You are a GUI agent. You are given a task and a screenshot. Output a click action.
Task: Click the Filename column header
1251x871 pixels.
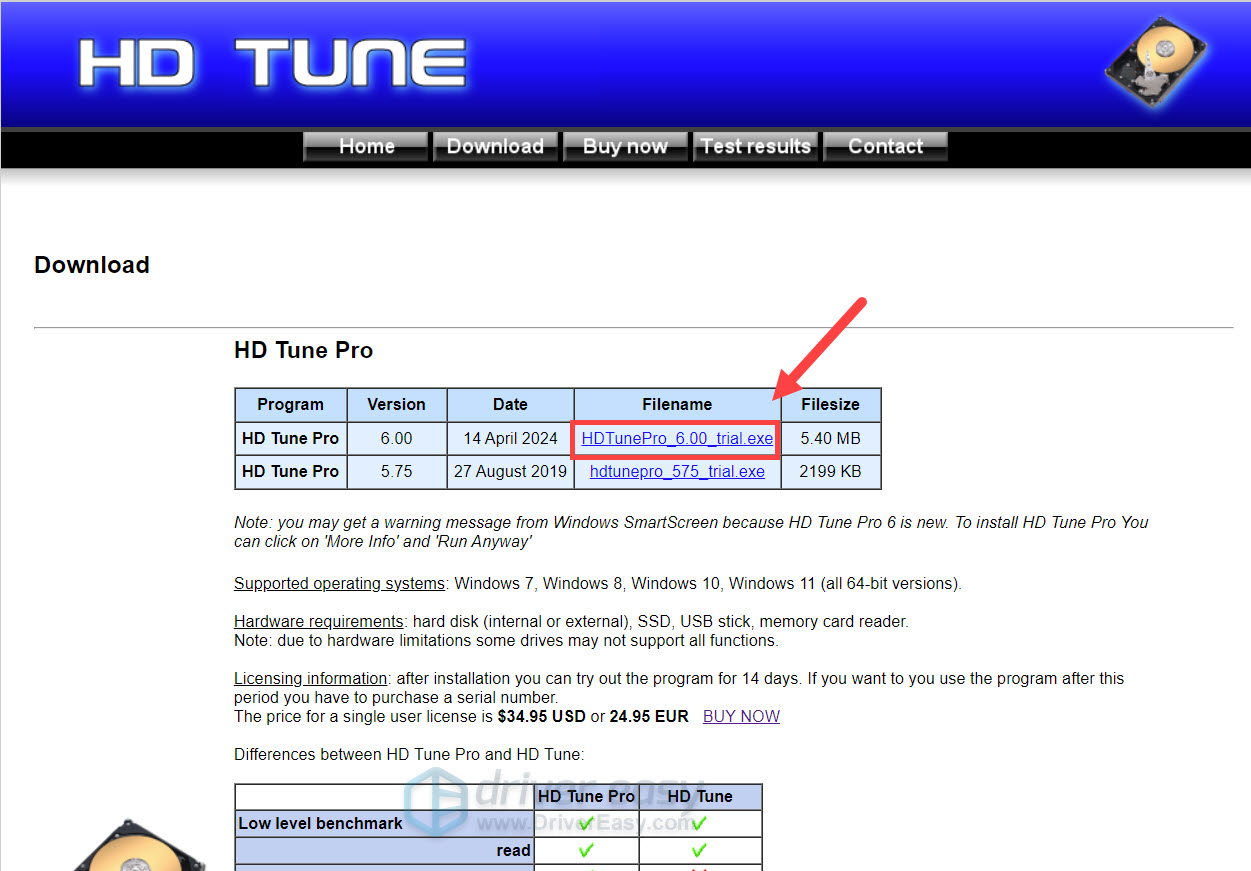point(677,404)
